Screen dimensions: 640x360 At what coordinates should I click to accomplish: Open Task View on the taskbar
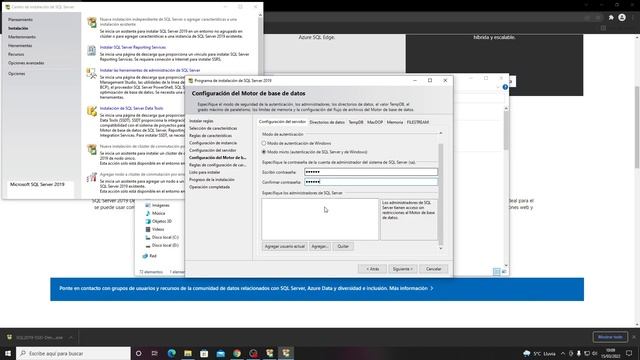pyautogui.click(x=155, y=353)
